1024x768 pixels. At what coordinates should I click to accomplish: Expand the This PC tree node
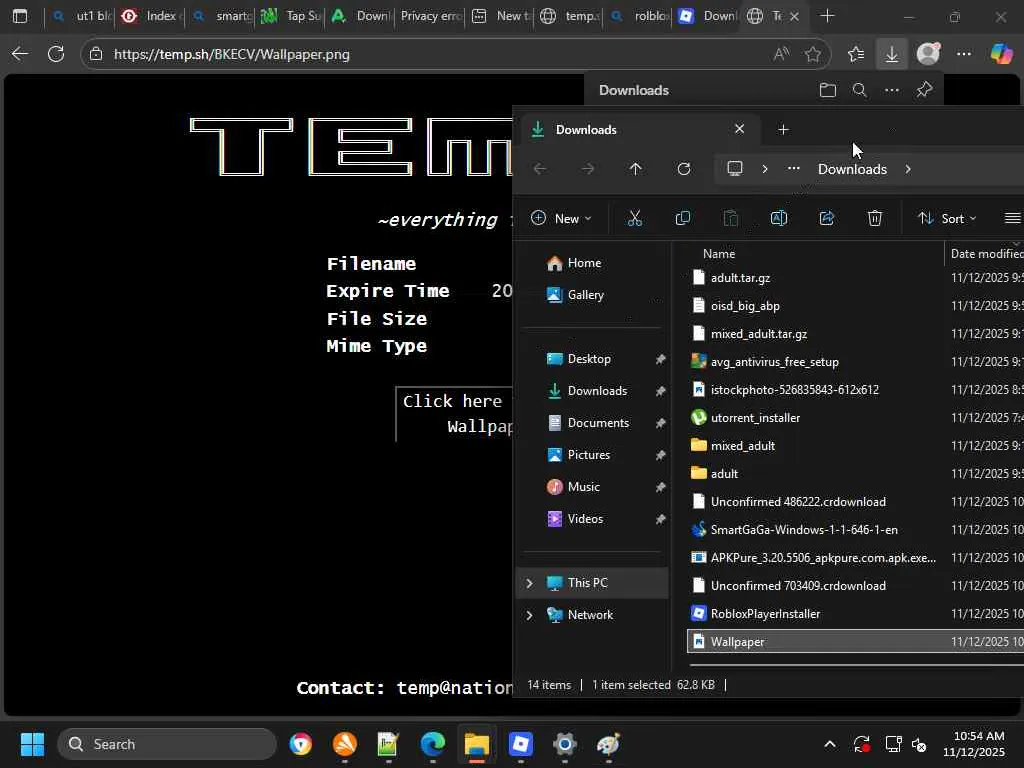(530, 583)
